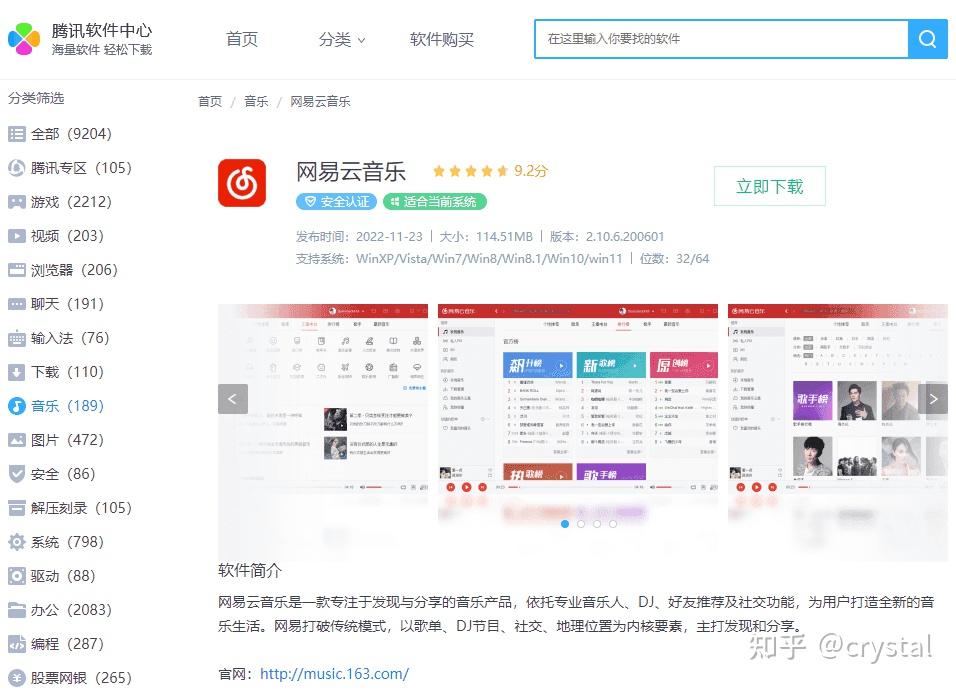
Task: Click the 立即下载 button
Action: tap(769, 186)
